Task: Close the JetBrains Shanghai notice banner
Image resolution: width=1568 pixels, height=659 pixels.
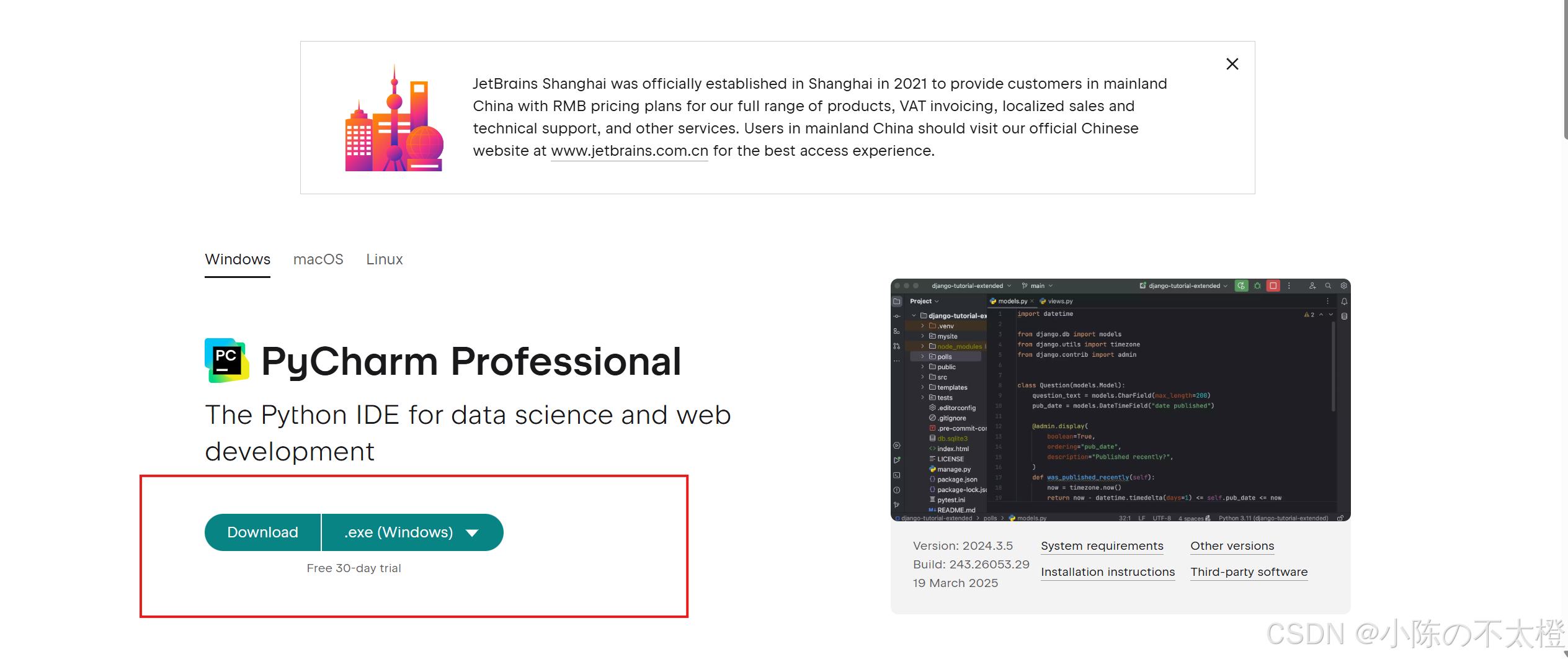Action: click(1232, 64)
